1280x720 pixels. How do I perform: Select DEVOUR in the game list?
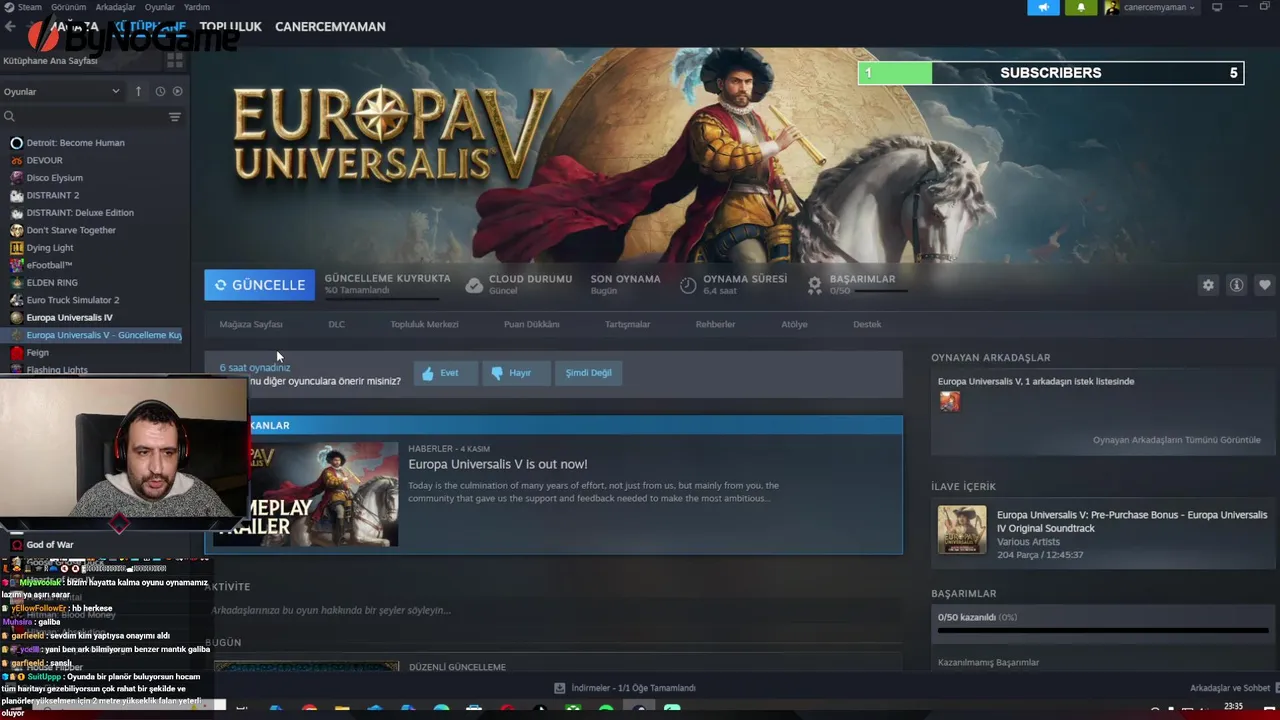point(44,160)
